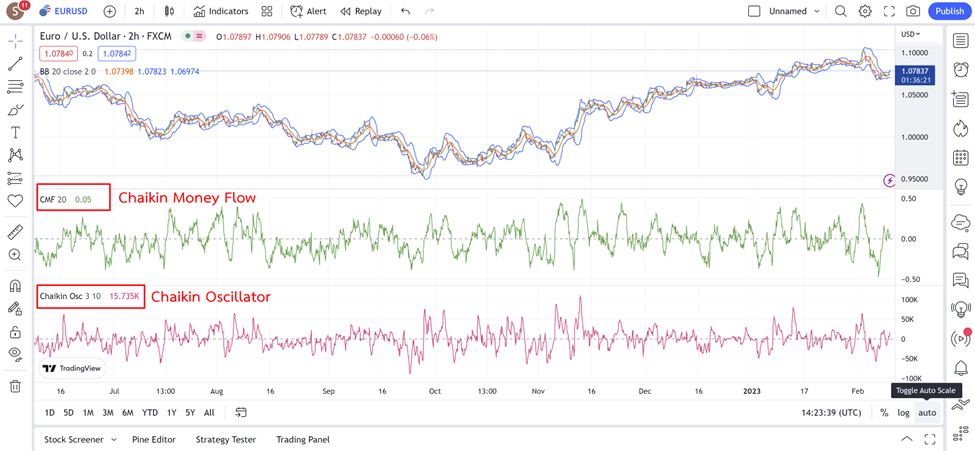Open the Strategy Tester tab
This screenshot has width=975, height=451.
point(226,439)
